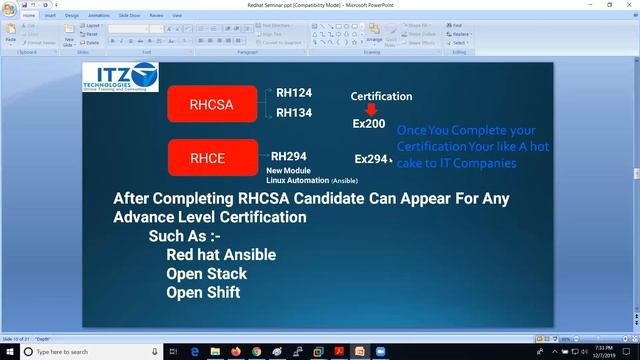Viewport: 640px width, 360px height.
Task: Redo from the Quick Access toolbar
Action: coord(45,5)
